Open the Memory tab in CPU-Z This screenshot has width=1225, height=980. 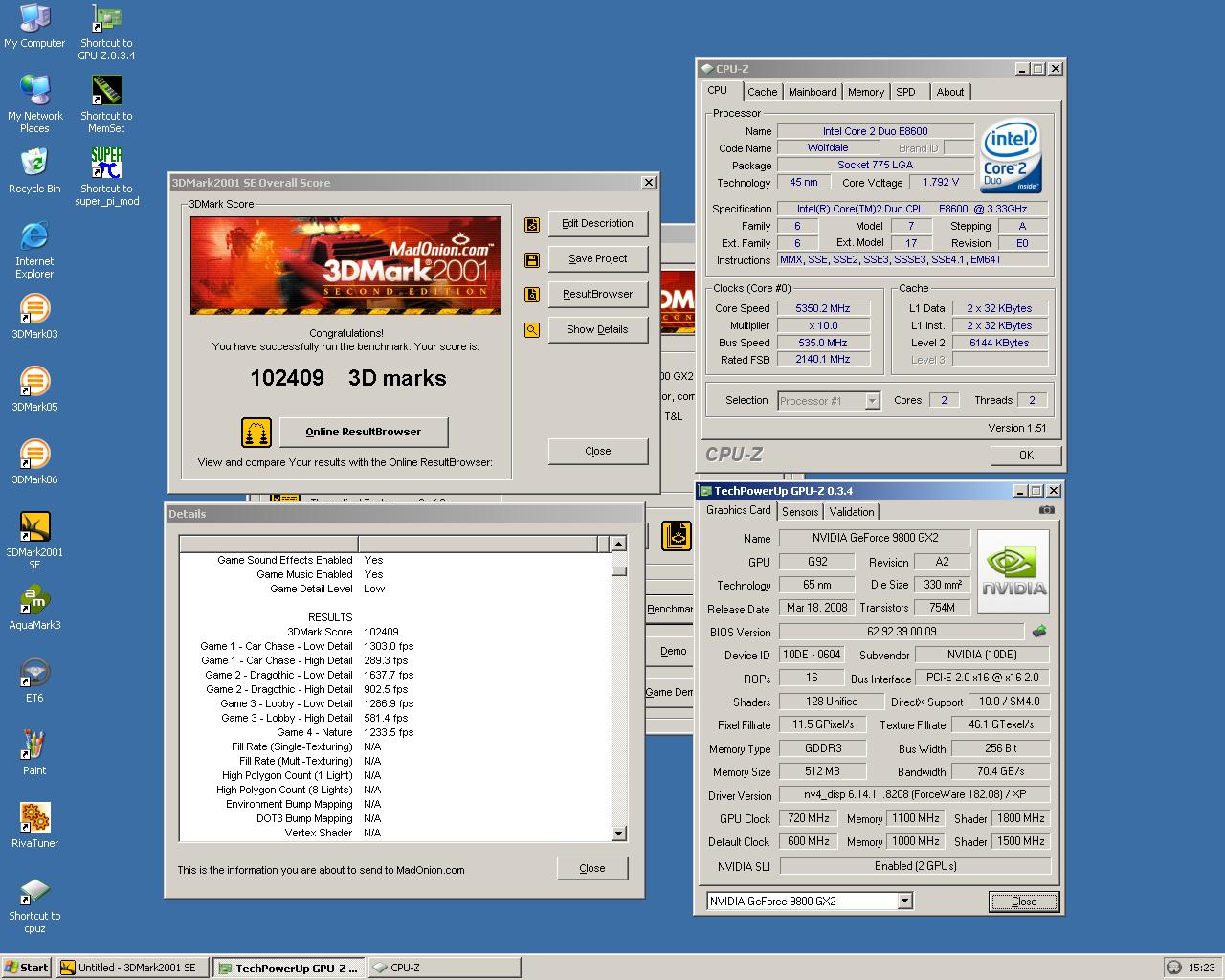click(866, 92)
